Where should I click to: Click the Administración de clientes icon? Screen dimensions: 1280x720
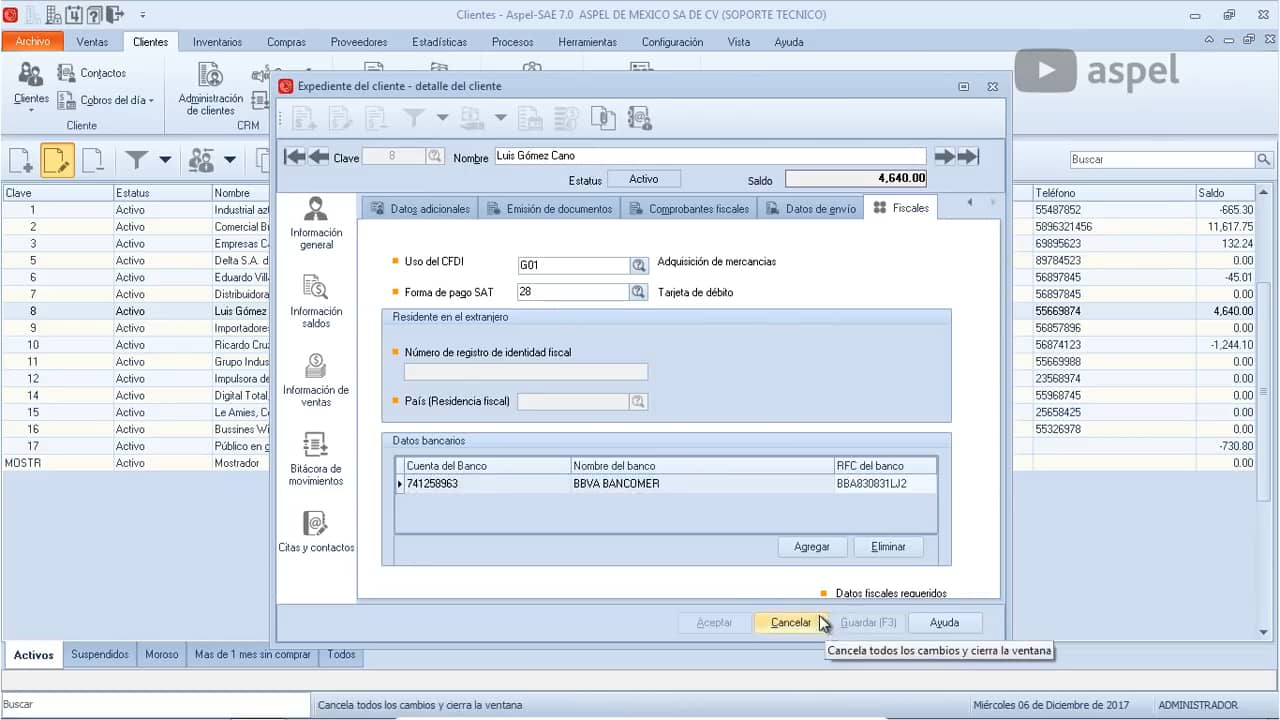point(210,88)
